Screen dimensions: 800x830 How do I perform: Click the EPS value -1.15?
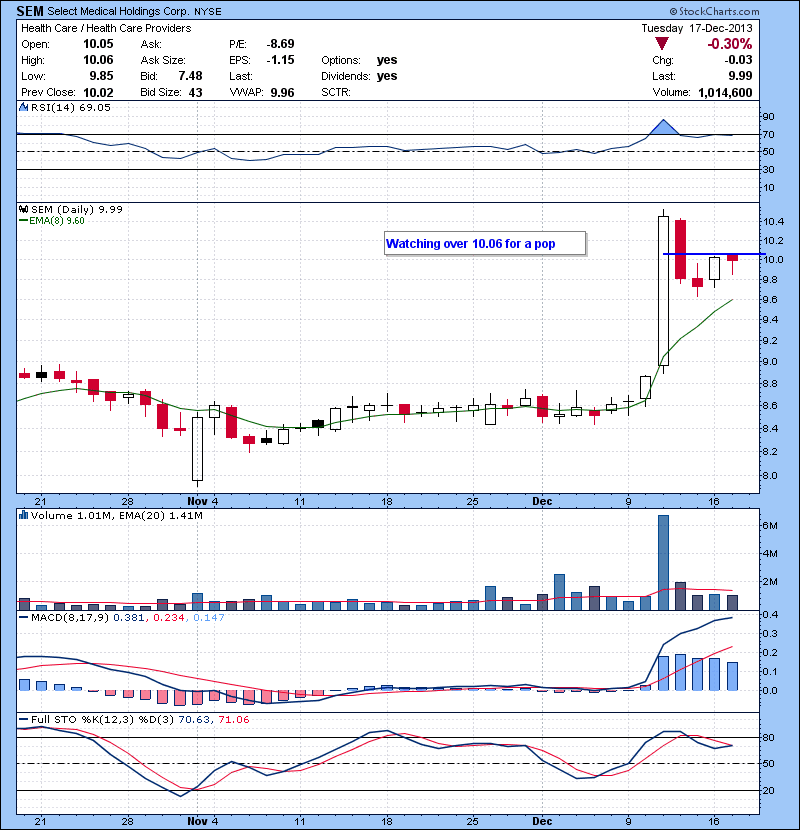280,60
